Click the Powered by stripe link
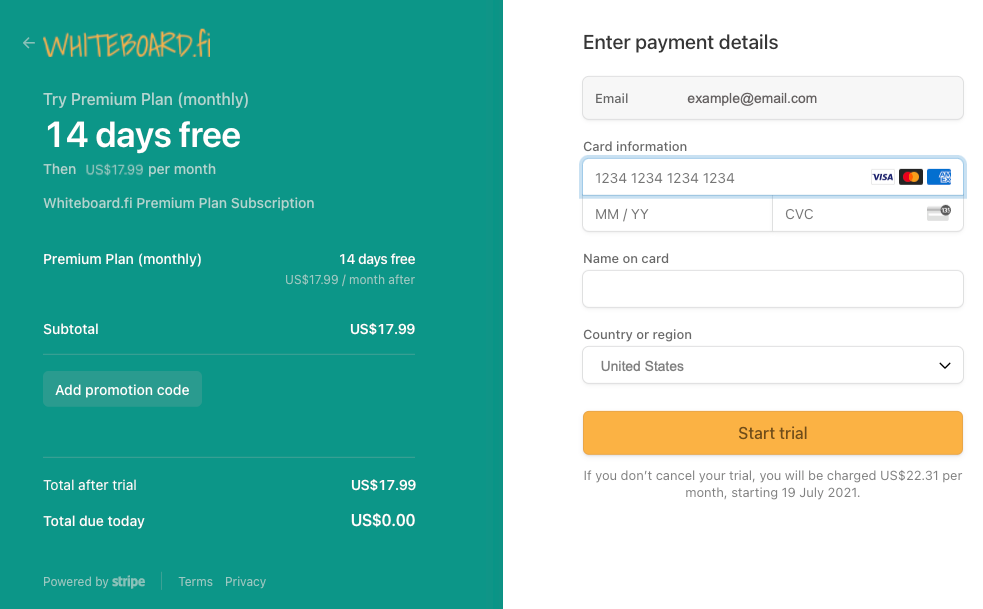Viewport: 983px width, 609px height. point(94,581)
